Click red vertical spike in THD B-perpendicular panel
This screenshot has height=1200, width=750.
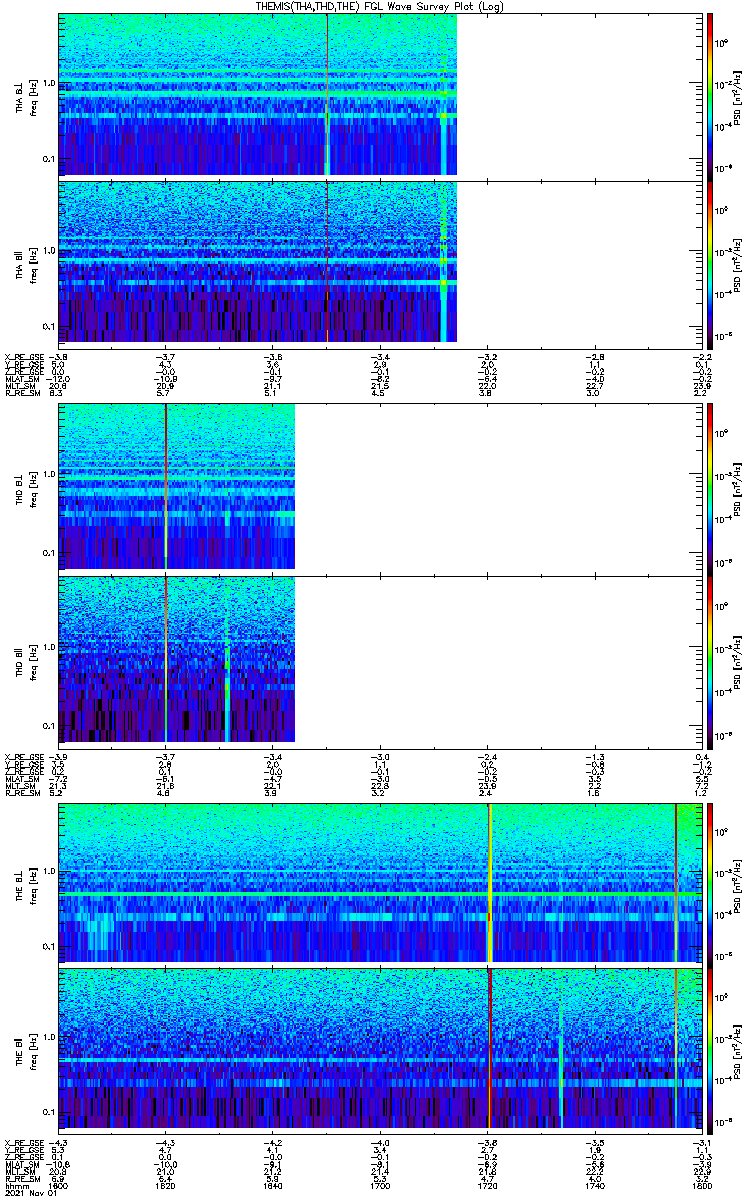point(166,486)
